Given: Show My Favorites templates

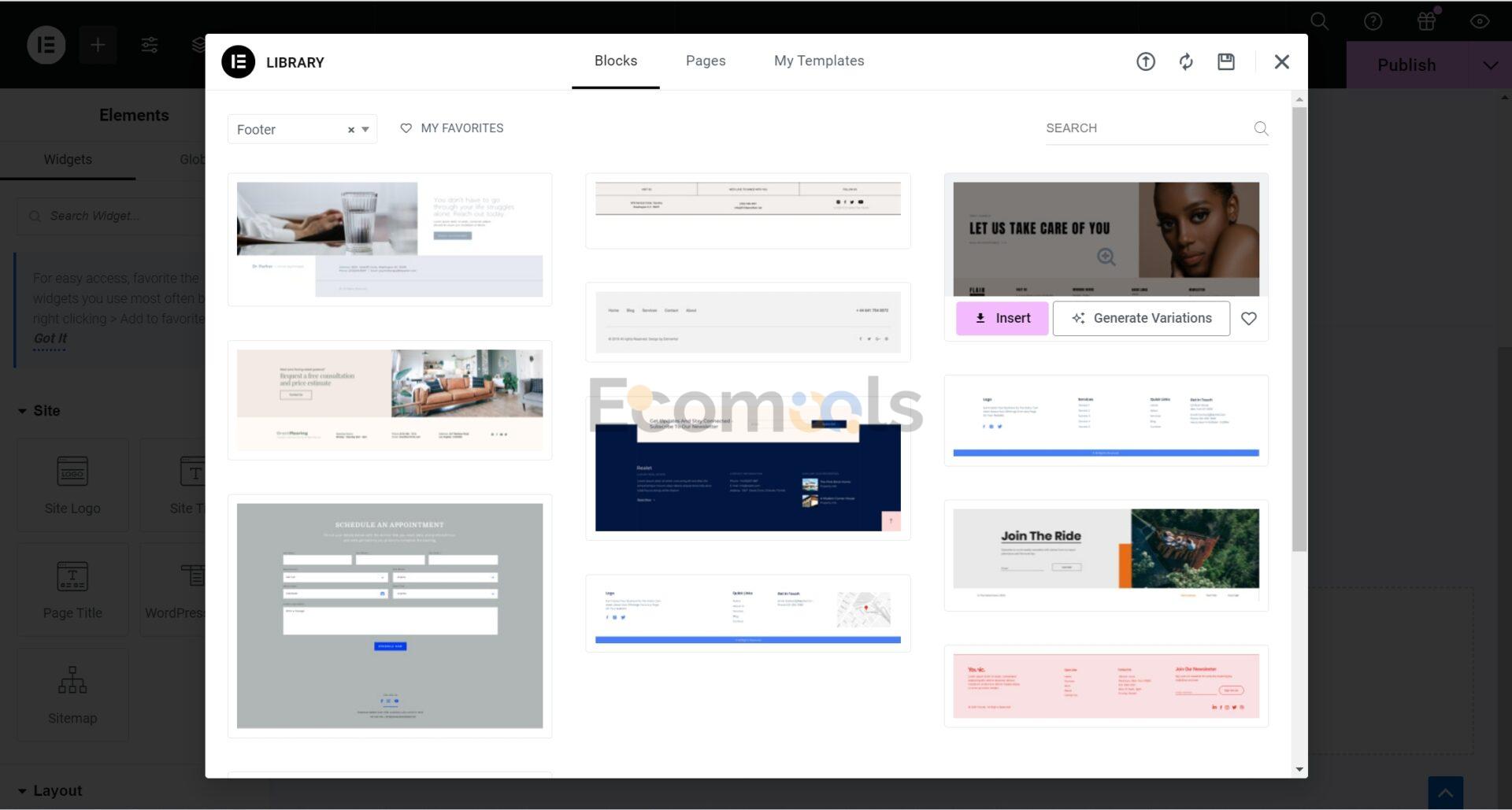Looking at the screenshot, I should 452,128.
